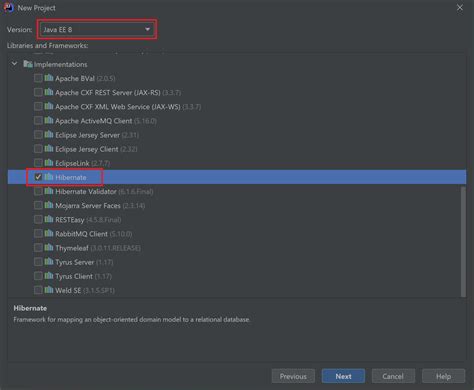The height and width of the screenshot is (390, 474).
Task: Click Eclipse Jersey Server library icon
Action: 49,134
